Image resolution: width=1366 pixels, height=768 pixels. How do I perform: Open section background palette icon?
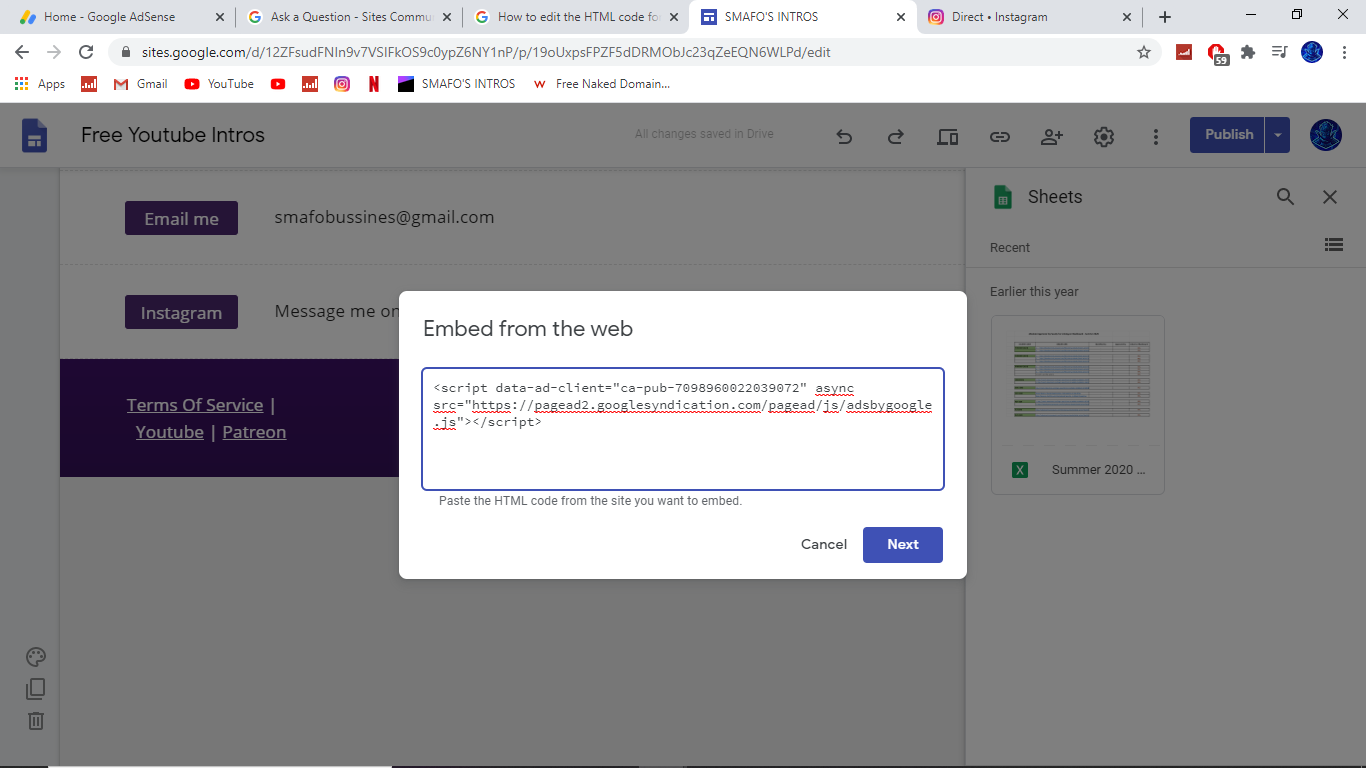(x=36, y=657)
